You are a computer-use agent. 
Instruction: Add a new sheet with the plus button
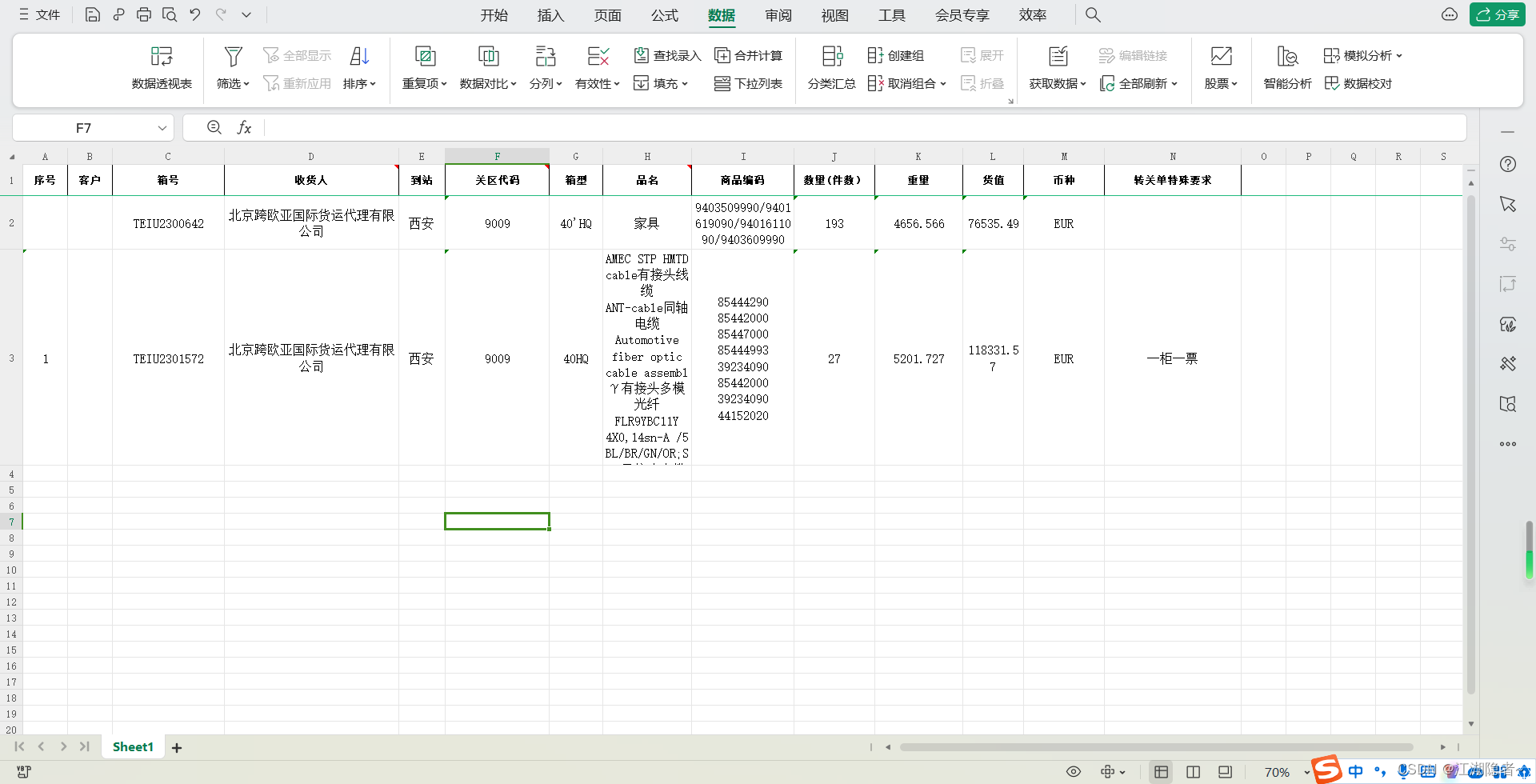(177, 747)
